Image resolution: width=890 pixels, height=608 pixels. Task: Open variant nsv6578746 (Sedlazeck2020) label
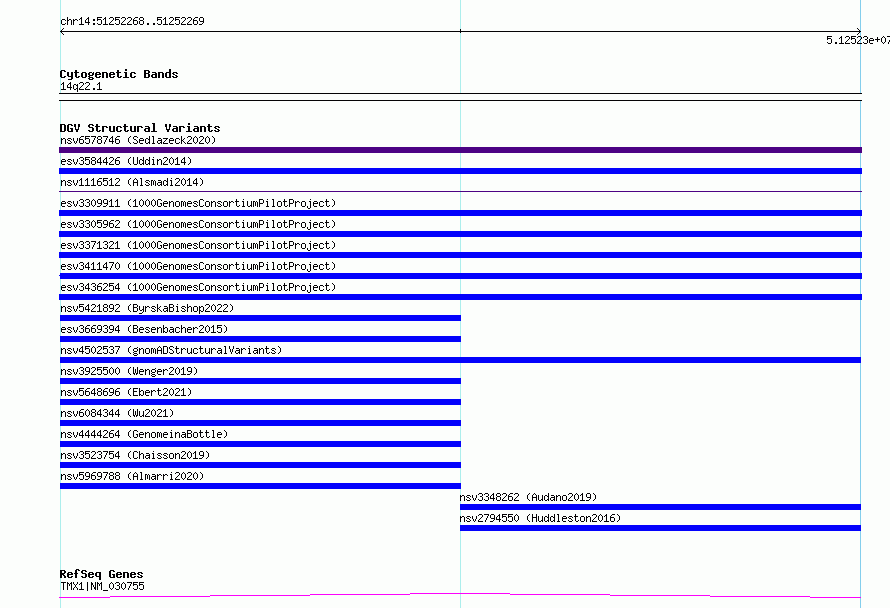pos(138,140)
